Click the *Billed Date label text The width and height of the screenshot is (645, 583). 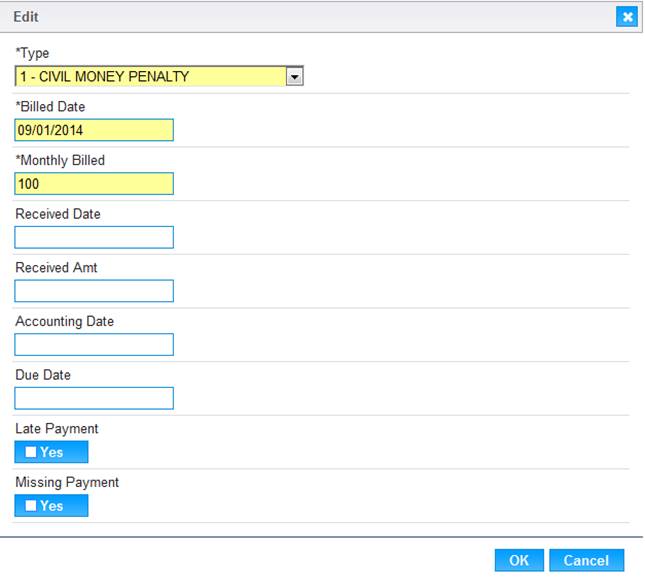click(50, 107)
